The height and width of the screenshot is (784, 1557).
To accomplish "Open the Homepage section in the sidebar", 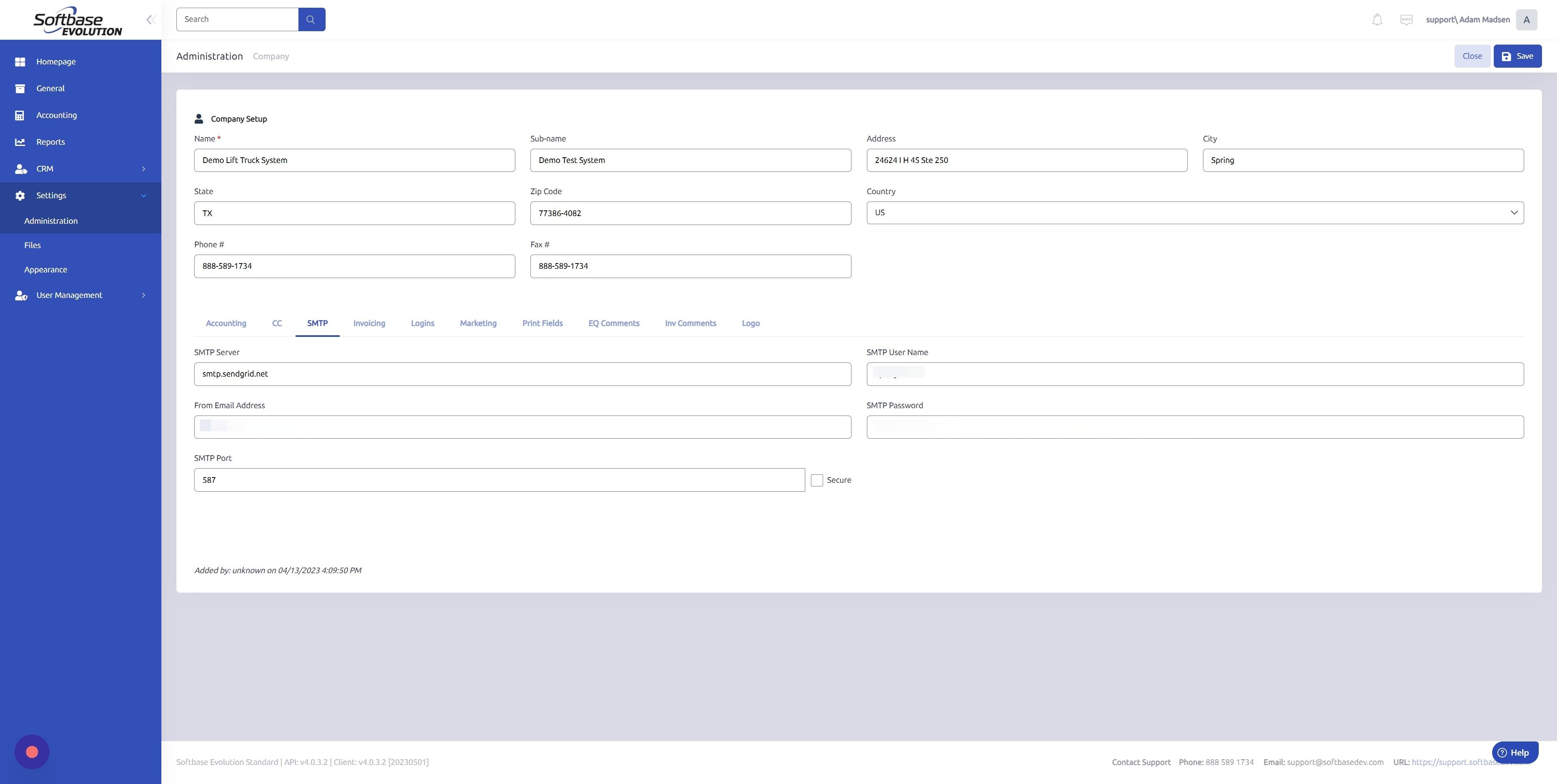I will [56, 61].
